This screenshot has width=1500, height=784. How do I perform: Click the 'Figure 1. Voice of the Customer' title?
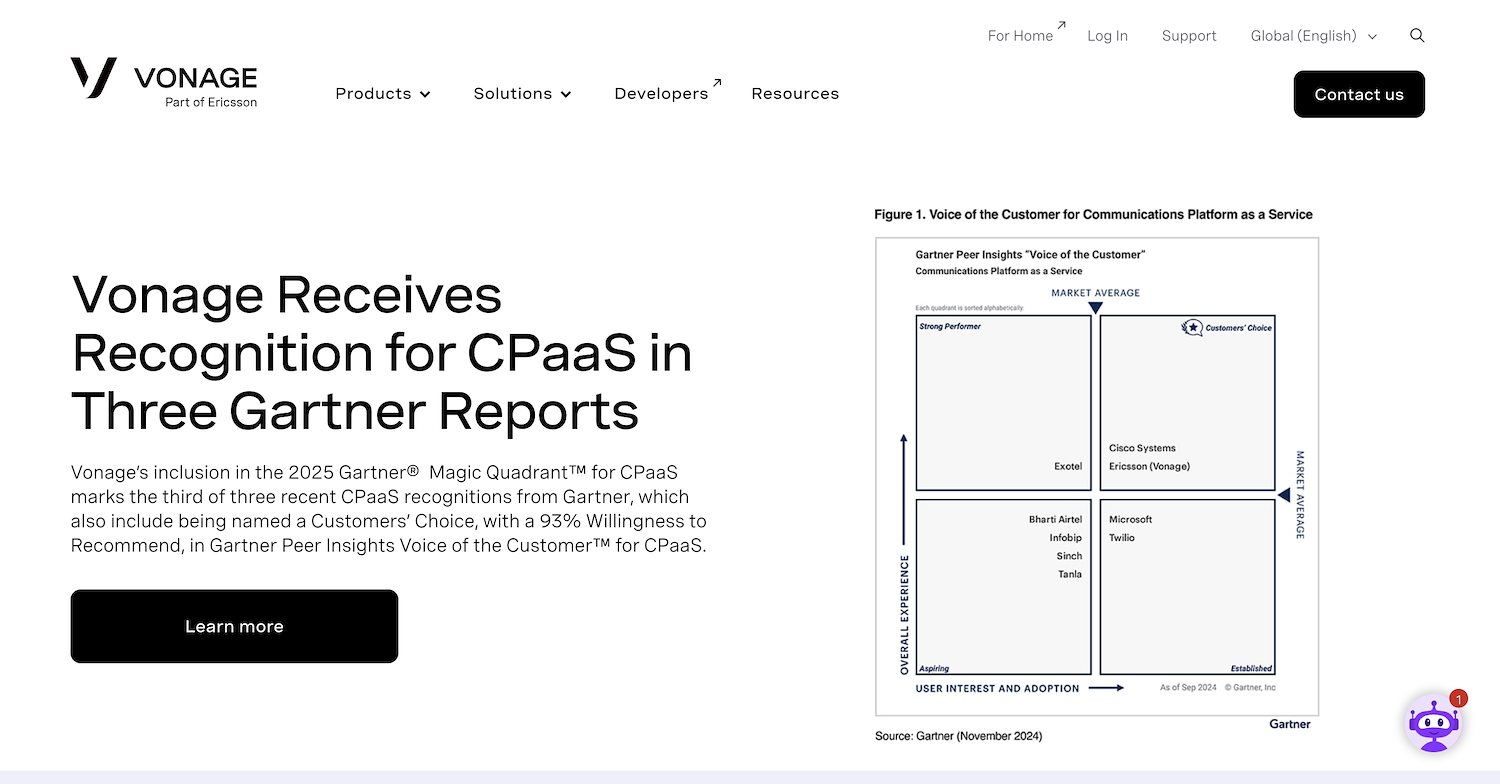pos(1093,214)
